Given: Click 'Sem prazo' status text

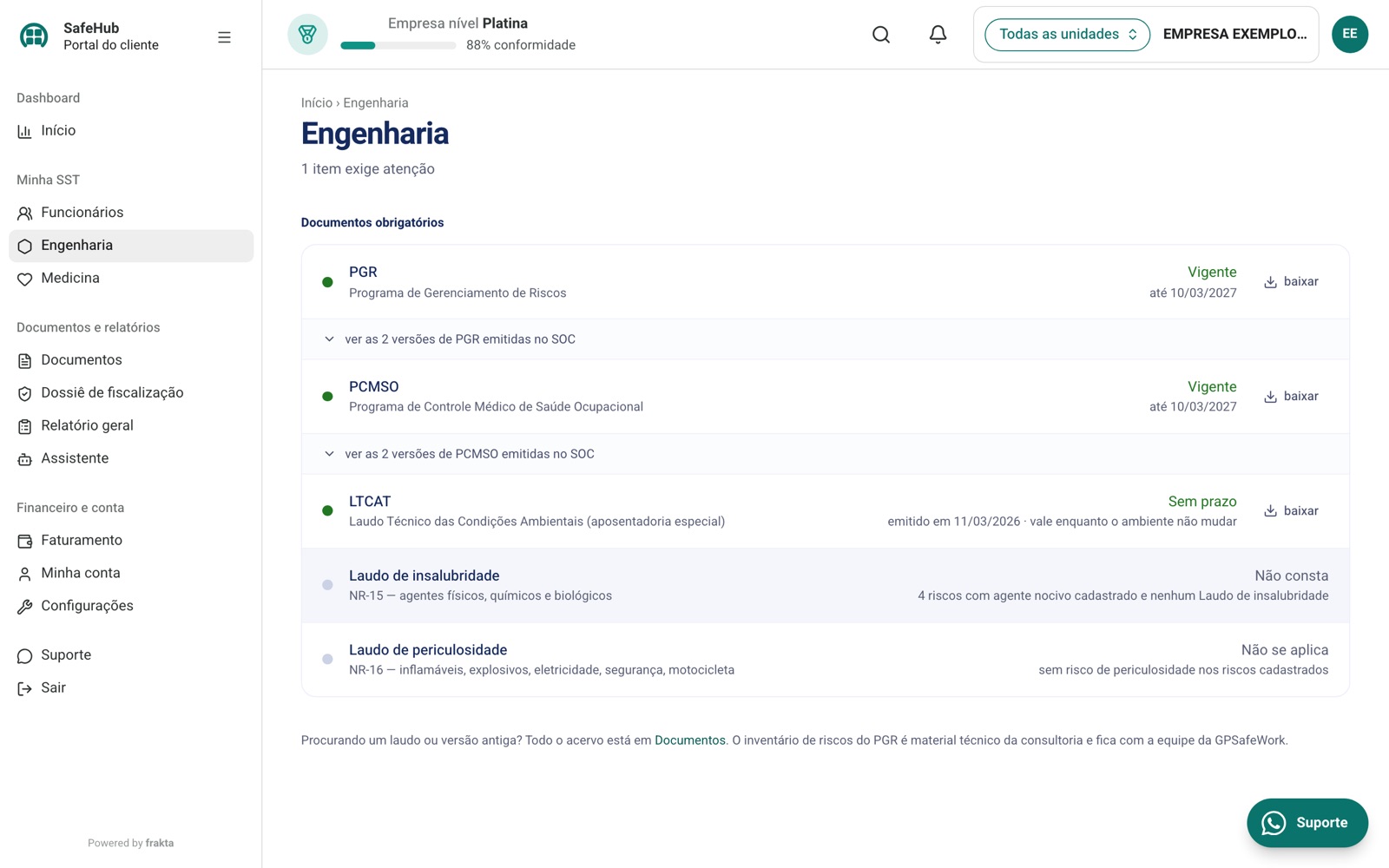Looking at the screenshot, I should click(x=1202, y=502).
